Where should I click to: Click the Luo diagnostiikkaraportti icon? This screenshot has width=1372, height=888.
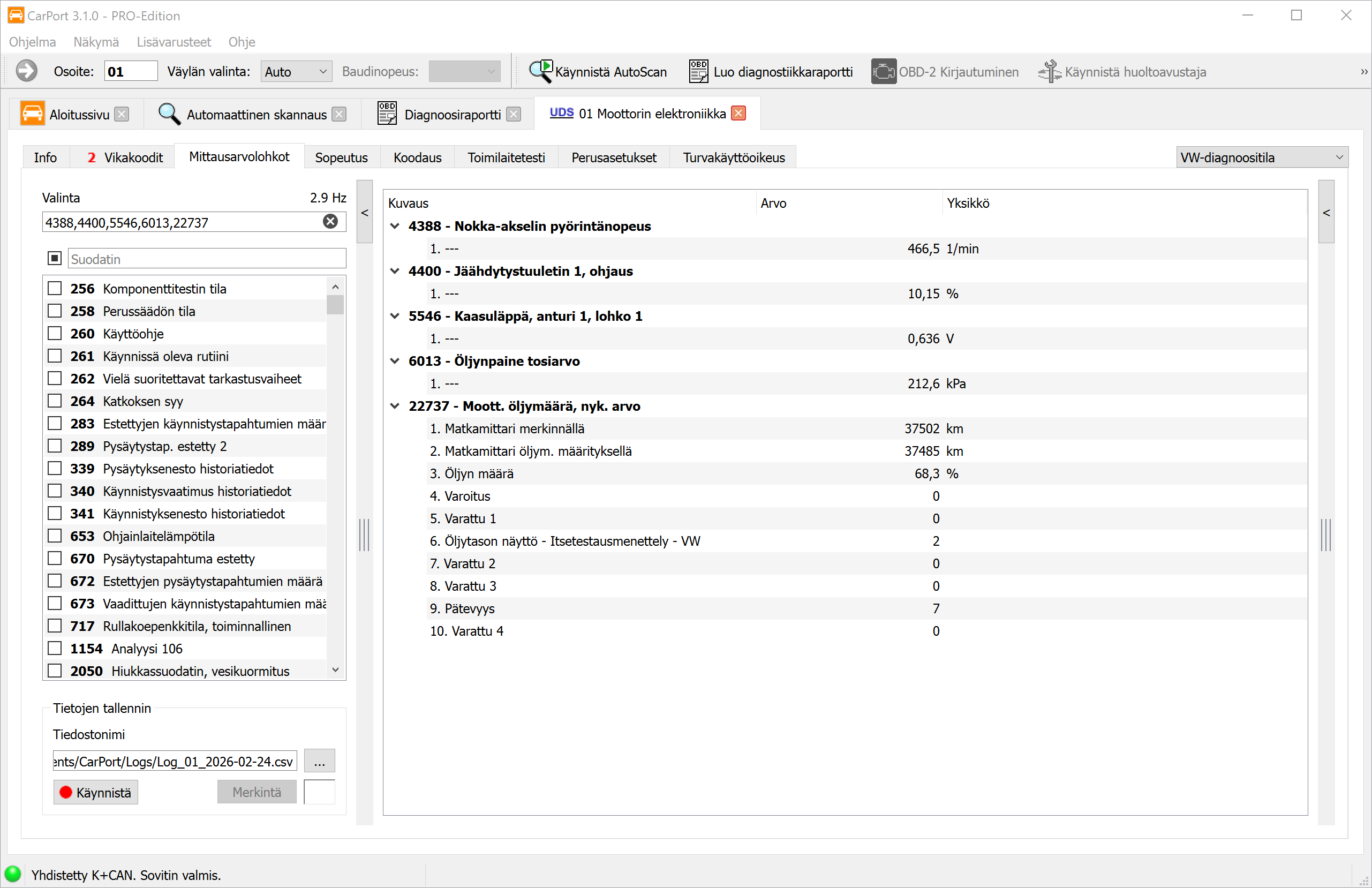pos(698,72)
